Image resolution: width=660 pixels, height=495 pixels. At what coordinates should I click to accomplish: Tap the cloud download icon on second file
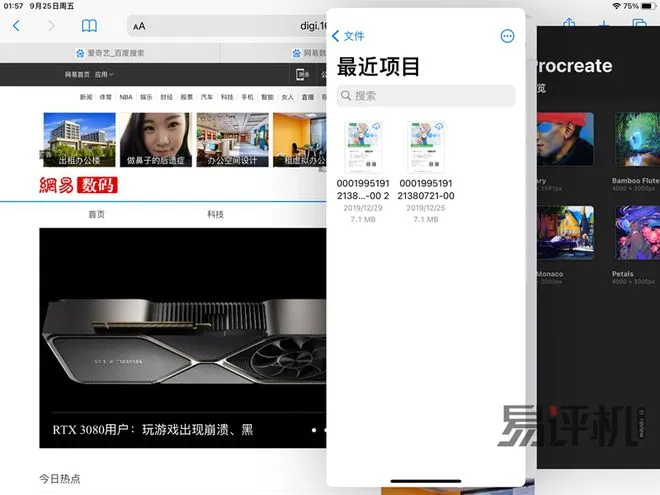[439, 126]
